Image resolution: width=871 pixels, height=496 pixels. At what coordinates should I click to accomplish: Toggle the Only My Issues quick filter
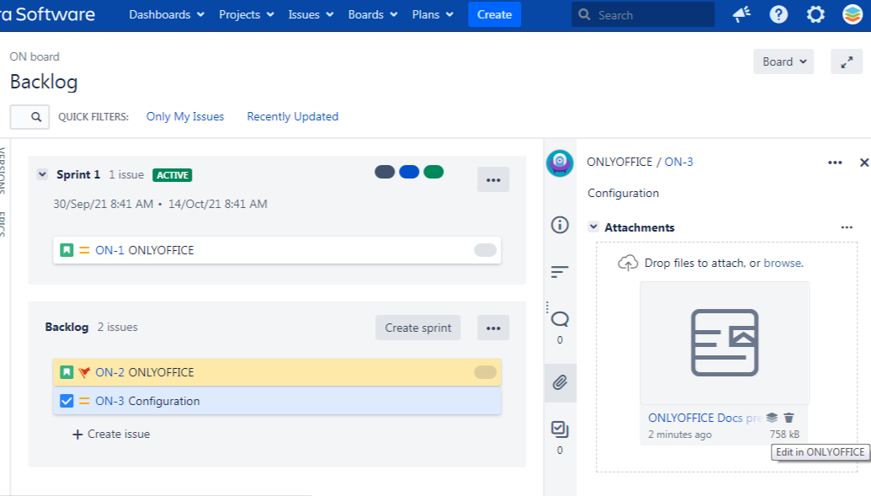coord(185,117)
